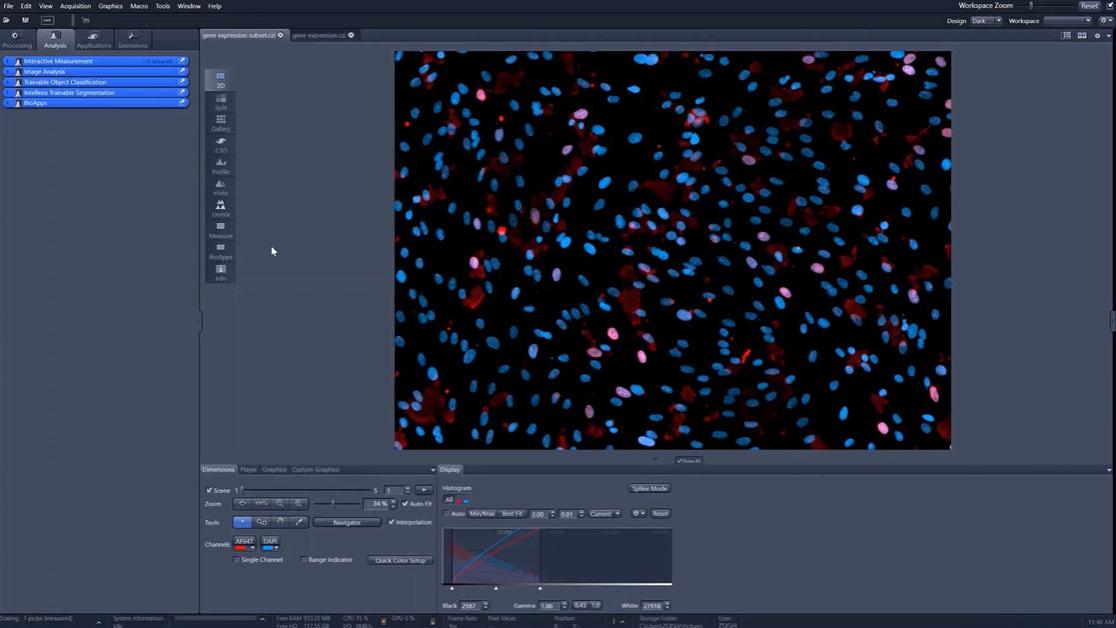Open the Design dropdown
Image resolution: width=1116 pixels, height=628 pixels.
(x=986, y=21)
